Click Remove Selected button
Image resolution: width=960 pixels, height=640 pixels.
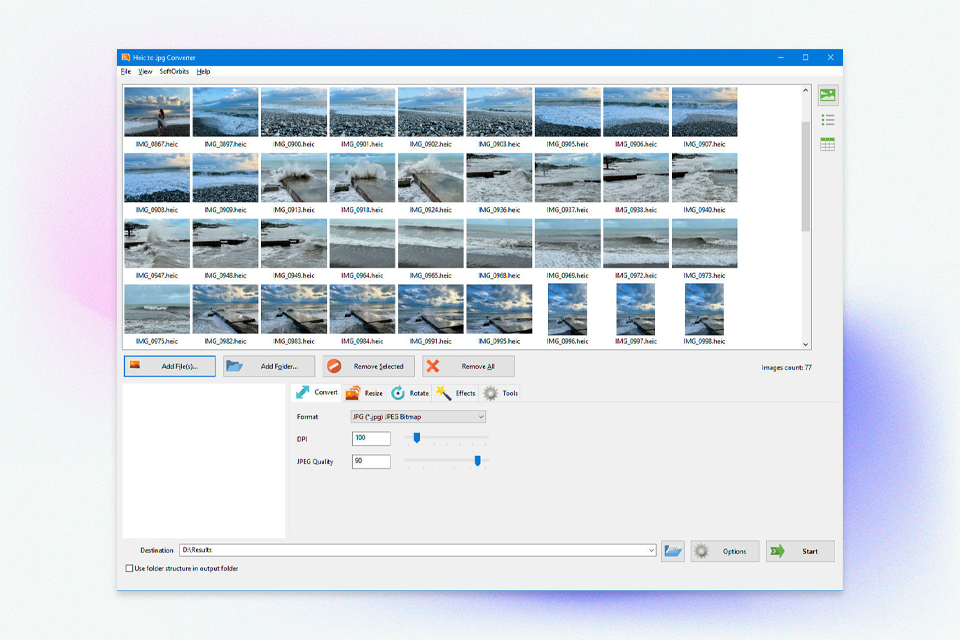[x=369, y=366]
